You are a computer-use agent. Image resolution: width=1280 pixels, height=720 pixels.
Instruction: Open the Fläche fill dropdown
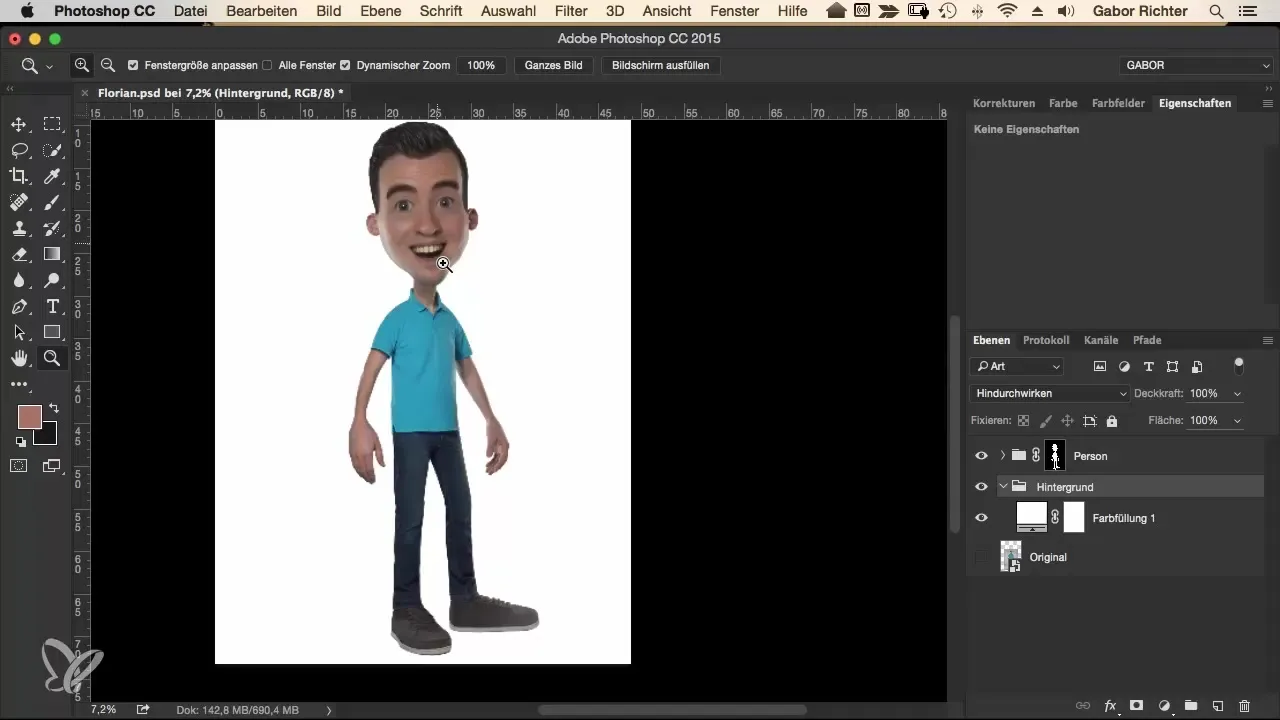[1238, 421]
